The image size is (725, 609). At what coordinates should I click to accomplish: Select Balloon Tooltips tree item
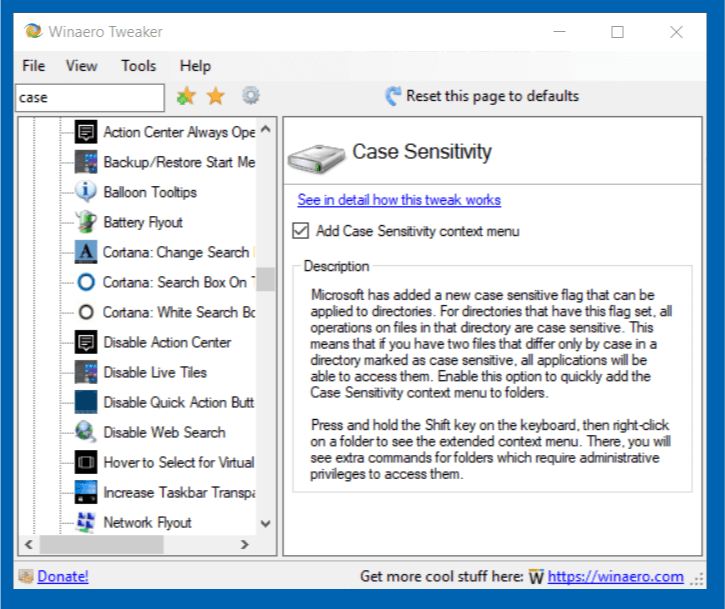coord(150,192)
